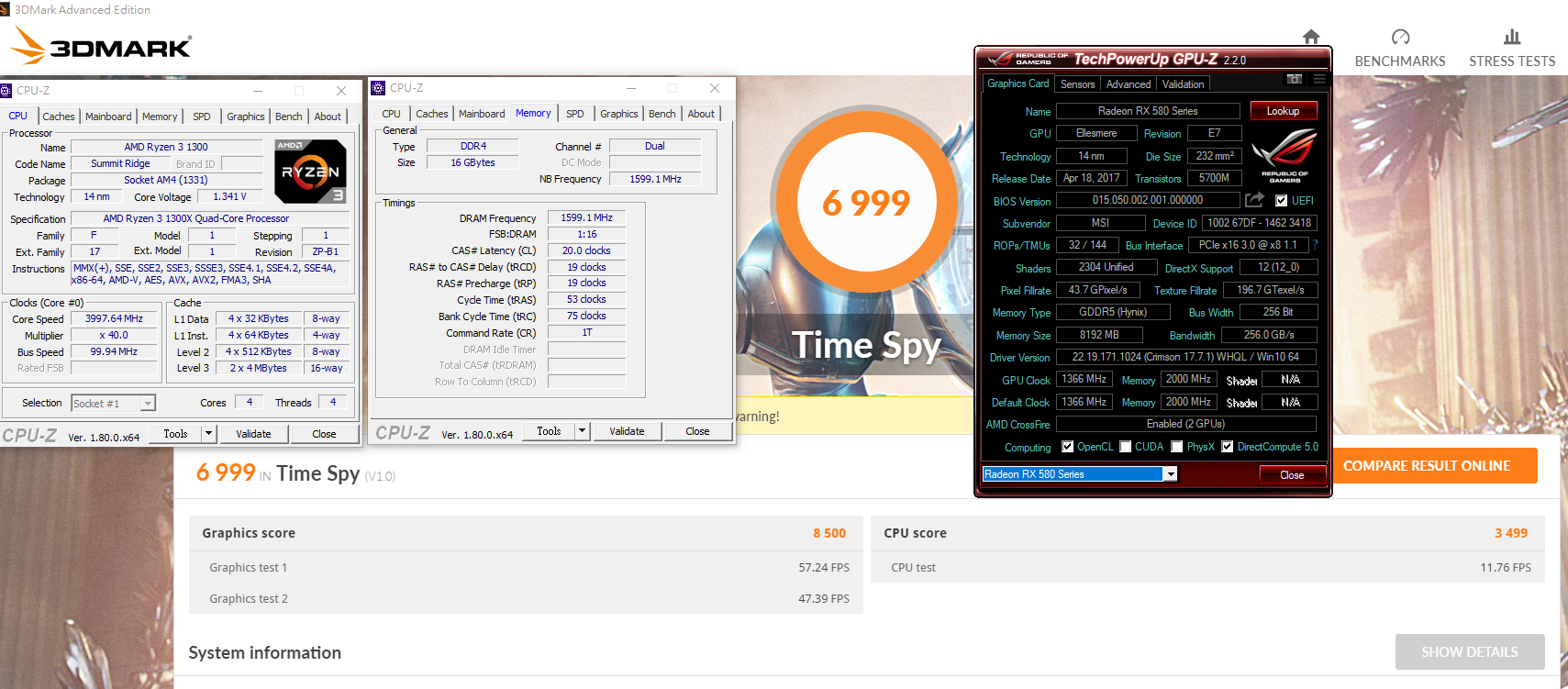Click Close in CPU-Z processor window
Screen dimensions: 1568x689
point(324,434)
